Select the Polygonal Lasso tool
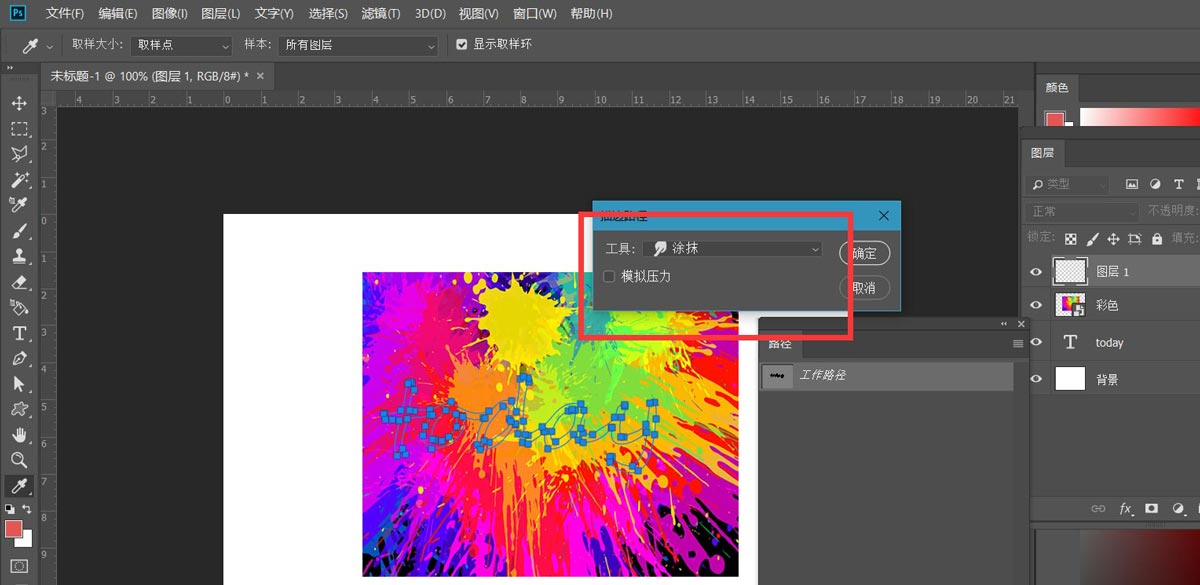 (x=19, y=154)
